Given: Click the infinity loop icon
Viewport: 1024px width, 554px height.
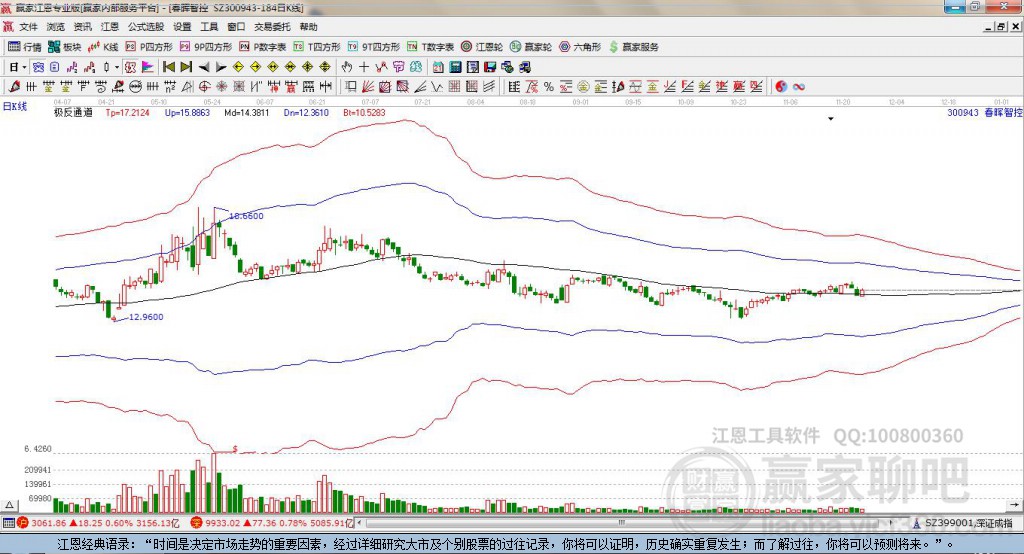Looking at the screenshot, I should [799, 86].
